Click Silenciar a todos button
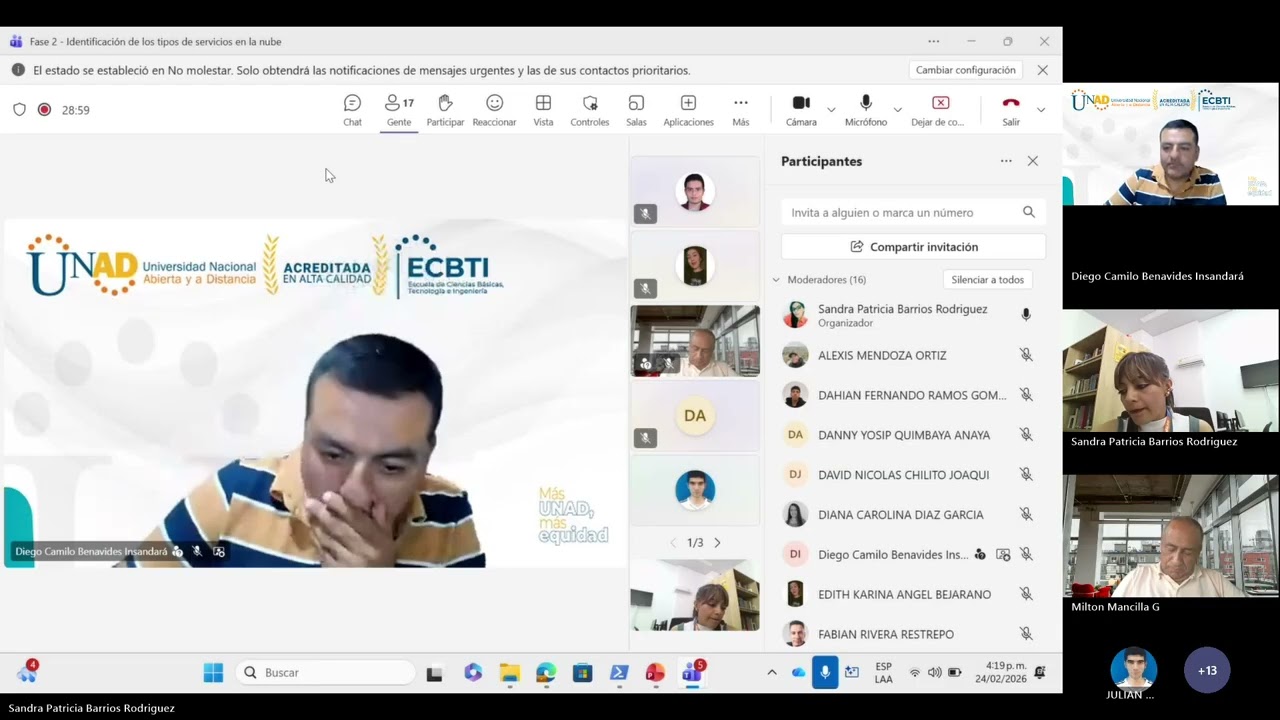Image resolution: width=1280 pixels, height=720 pixels. (987, 280)
